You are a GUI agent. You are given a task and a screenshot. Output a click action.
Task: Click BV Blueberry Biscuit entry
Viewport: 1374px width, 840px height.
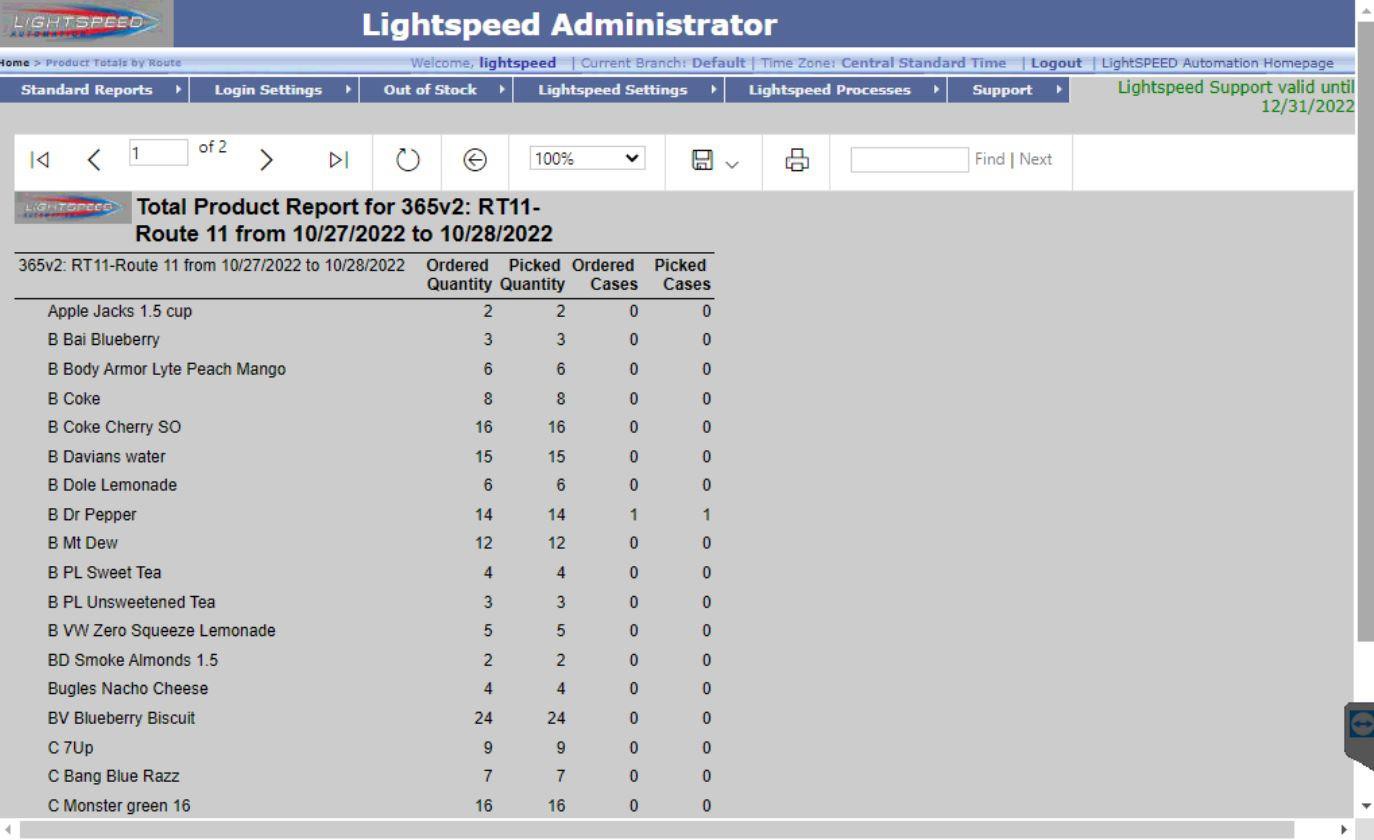[x=122, y=718]
